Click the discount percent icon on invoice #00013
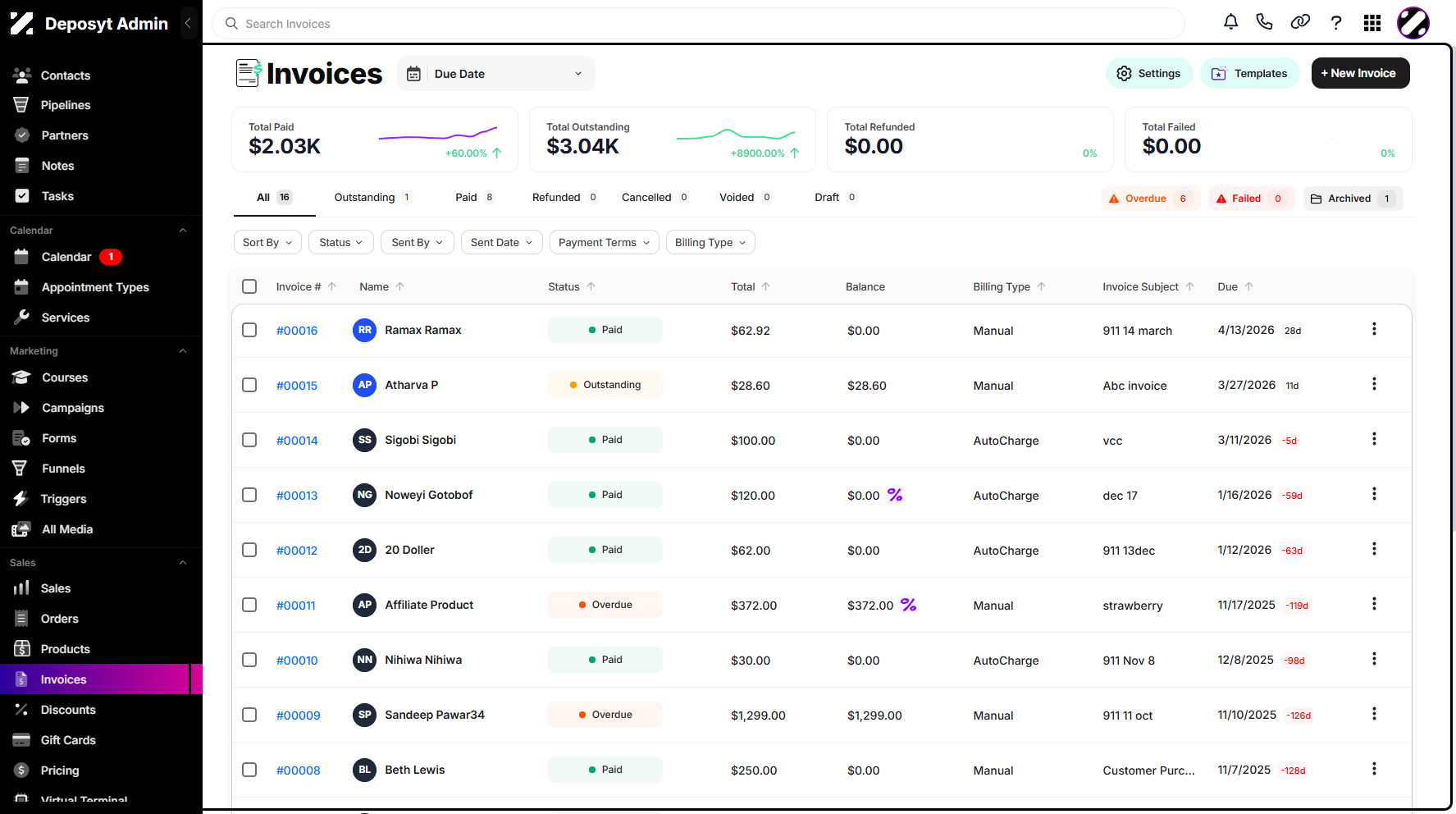1456x814 pixels. click(x=895, y=495)
